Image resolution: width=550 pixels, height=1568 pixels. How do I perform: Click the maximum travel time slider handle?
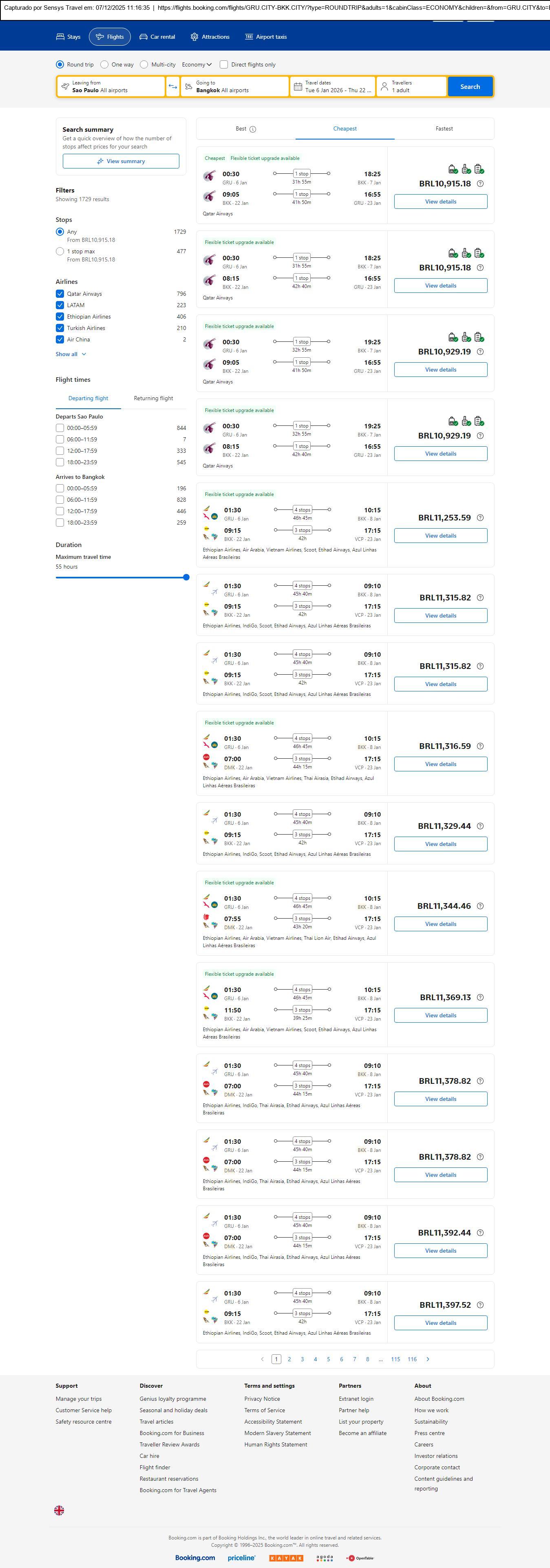[x=186, y=578]
